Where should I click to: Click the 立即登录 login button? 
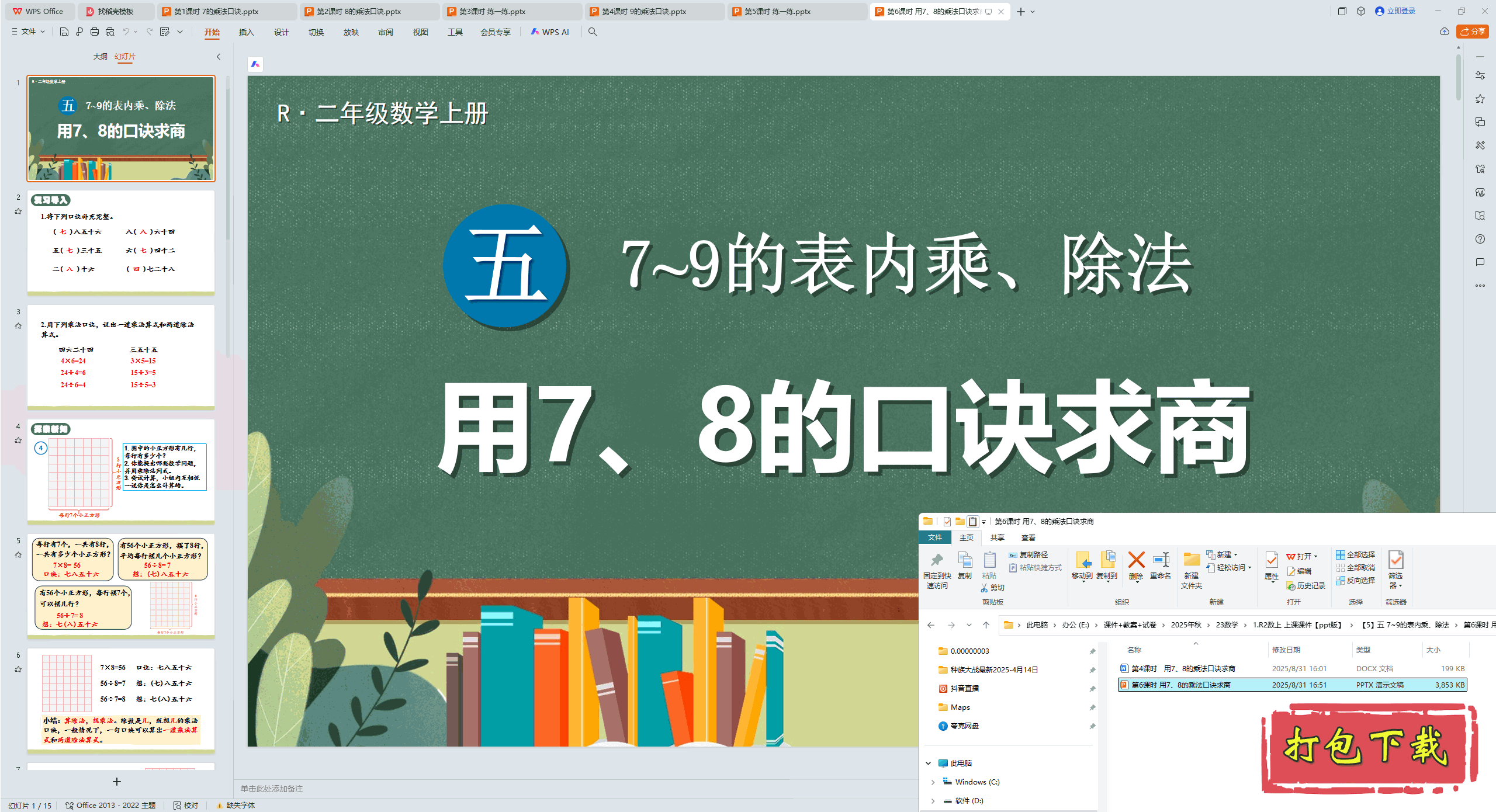coord(1395,11)
